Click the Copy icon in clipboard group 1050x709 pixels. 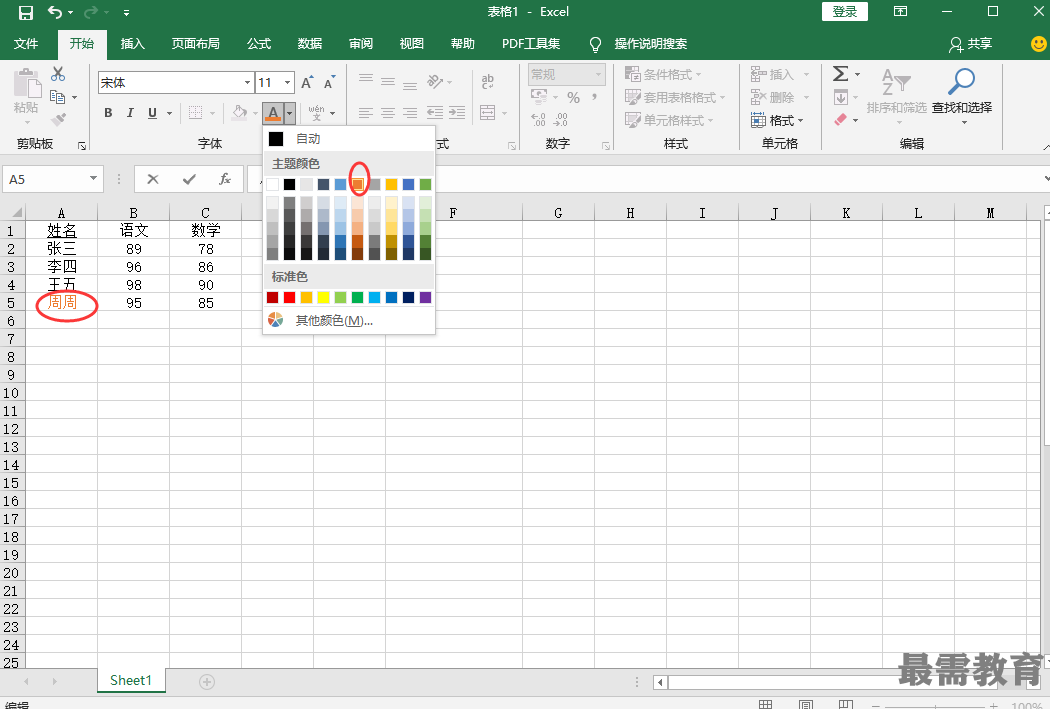(x=58, y=97)
